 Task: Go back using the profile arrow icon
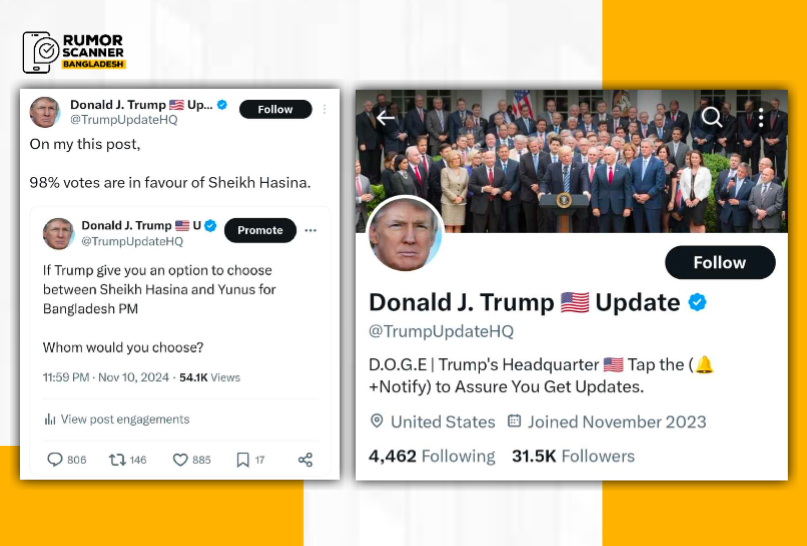click(385, 118)
